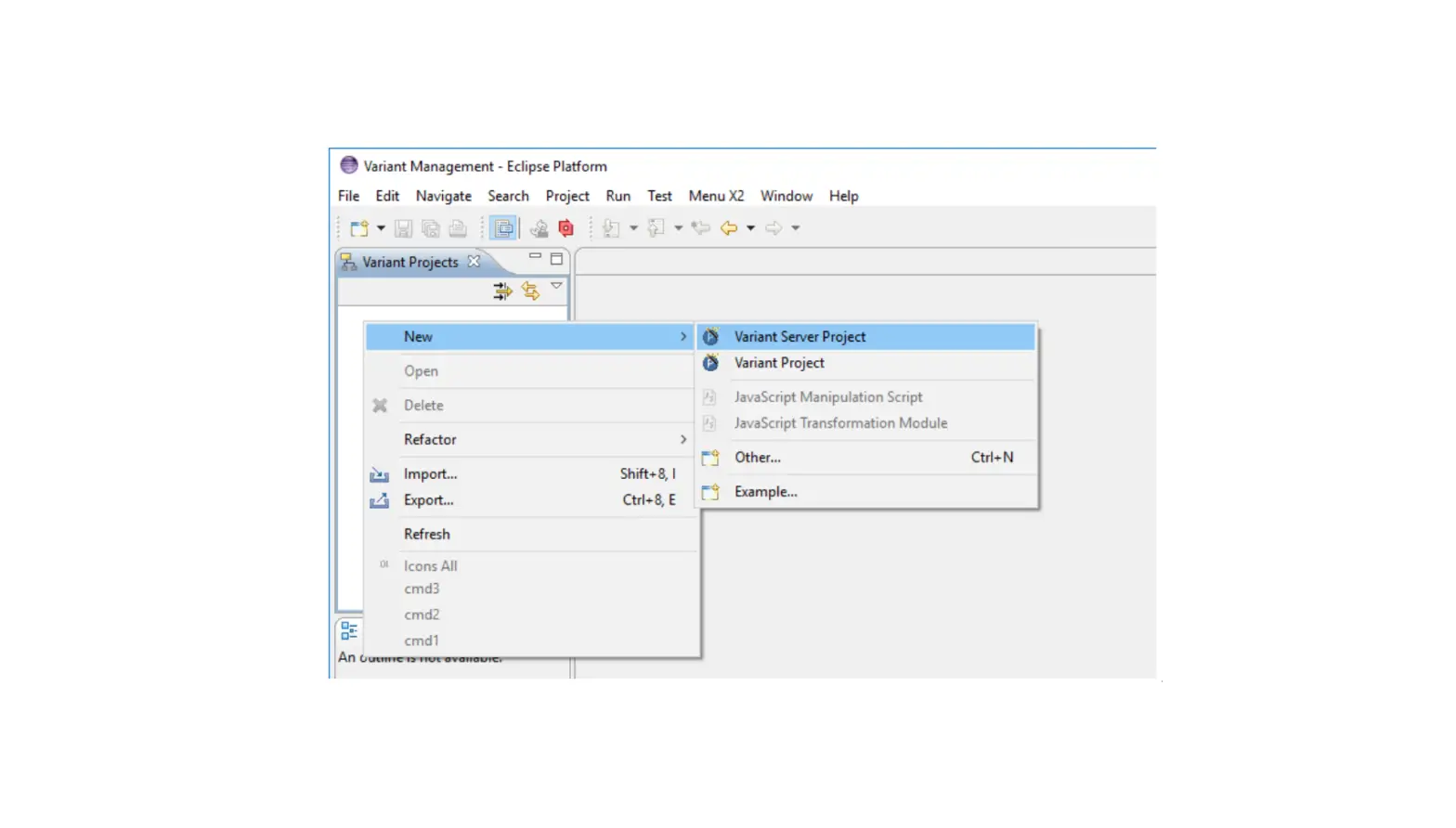Choose cmd1 in the context menu
1456x828 pixels.
click(529, 641)
